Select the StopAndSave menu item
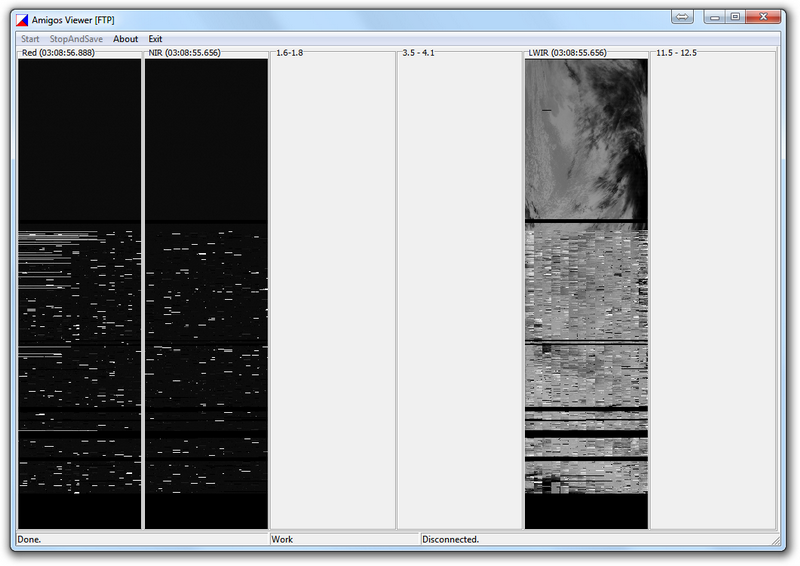This screenshot has width=800, height=566. [76, 39]
